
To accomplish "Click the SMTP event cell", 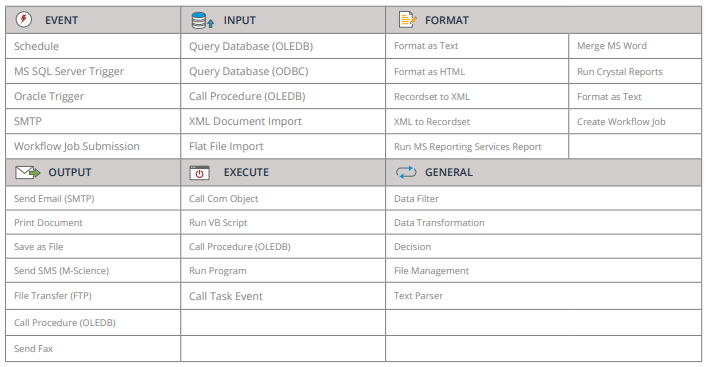I will click(93, 121).
